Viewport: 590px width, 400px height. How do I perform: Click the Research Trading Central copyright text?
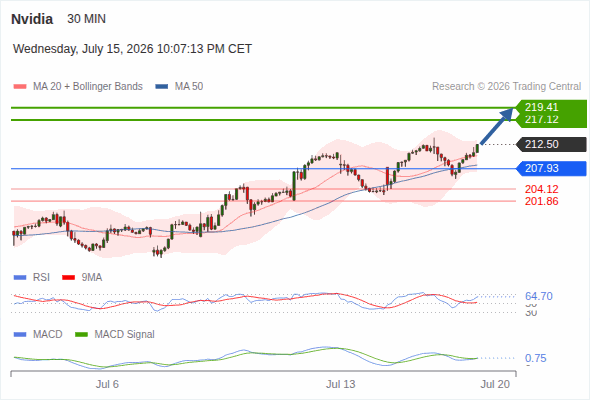(x=506, y=87)
